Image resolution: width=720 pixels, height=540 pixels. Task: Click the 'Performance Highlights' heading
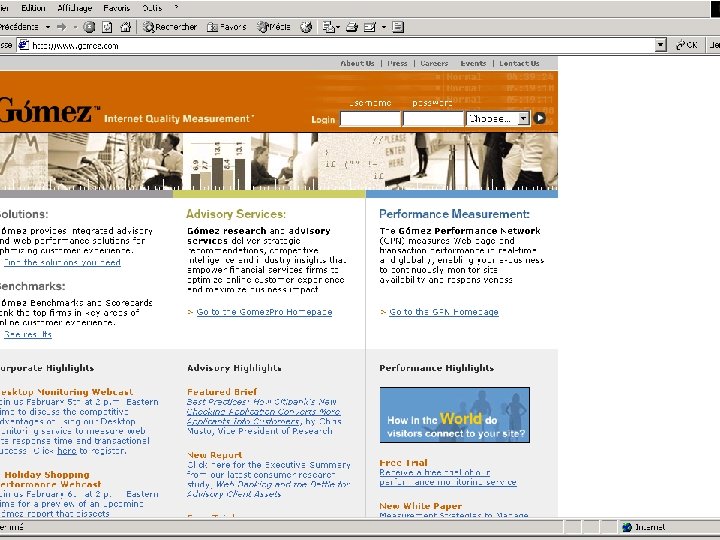(437, 368)
